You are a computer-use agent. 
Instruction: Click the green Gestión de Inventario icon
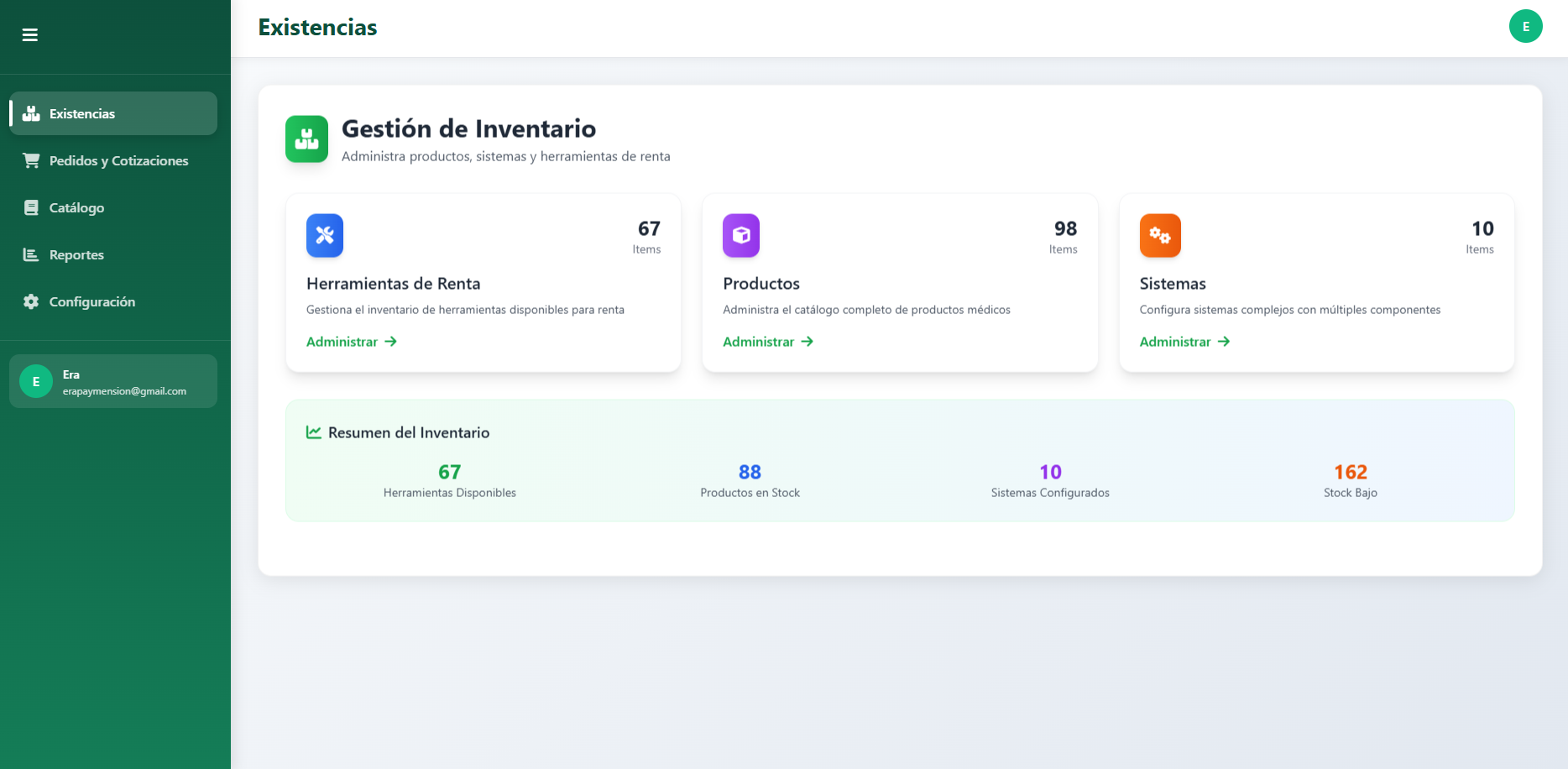click(306, 139)
